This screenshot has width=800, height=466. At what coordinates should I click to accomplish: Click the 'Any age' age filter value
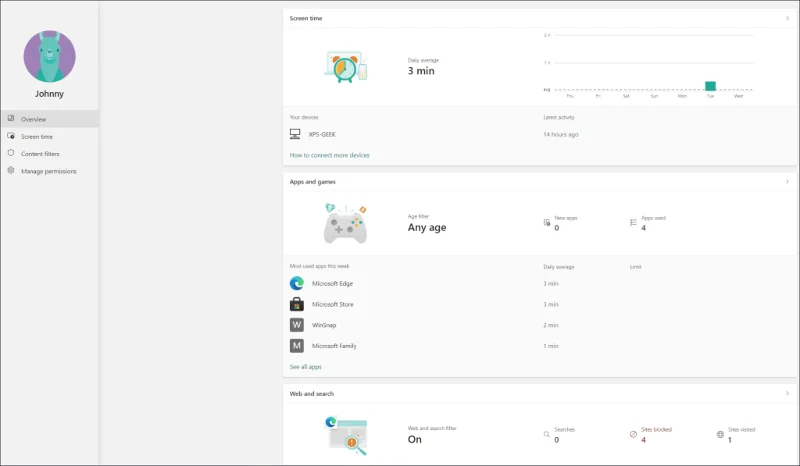(x=427, y=228)
